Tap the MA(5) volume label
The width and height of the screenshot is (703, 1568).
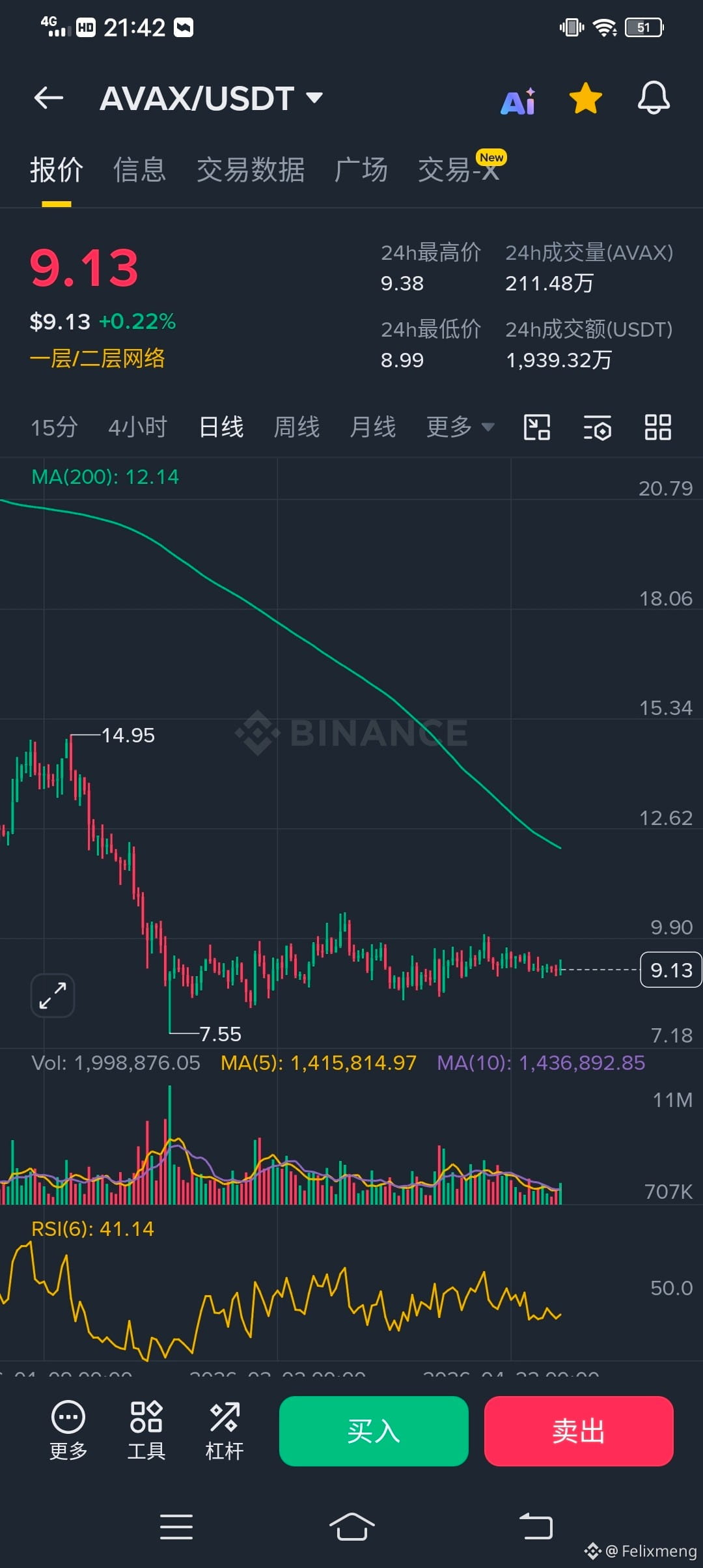click(x=318, y=1063)
